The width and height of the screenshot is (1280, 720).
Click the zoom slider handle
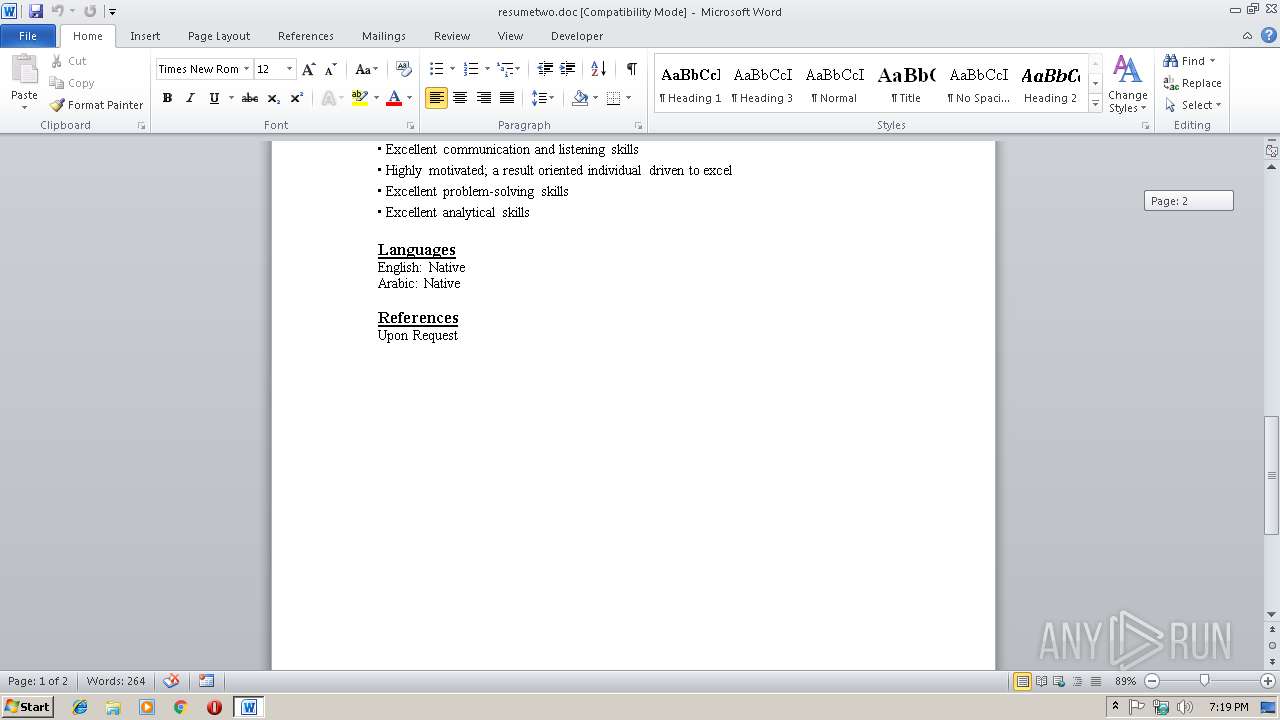click(x=1204, y=681)
